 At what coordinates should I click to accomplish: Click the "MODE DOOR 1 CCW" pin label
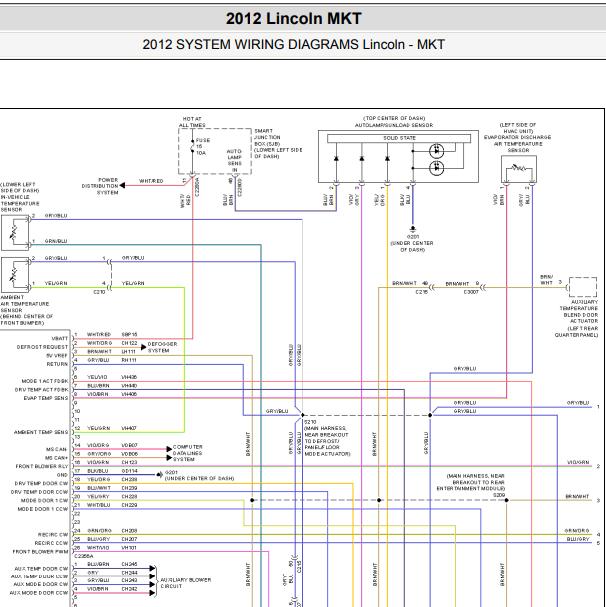coord(43,509)
